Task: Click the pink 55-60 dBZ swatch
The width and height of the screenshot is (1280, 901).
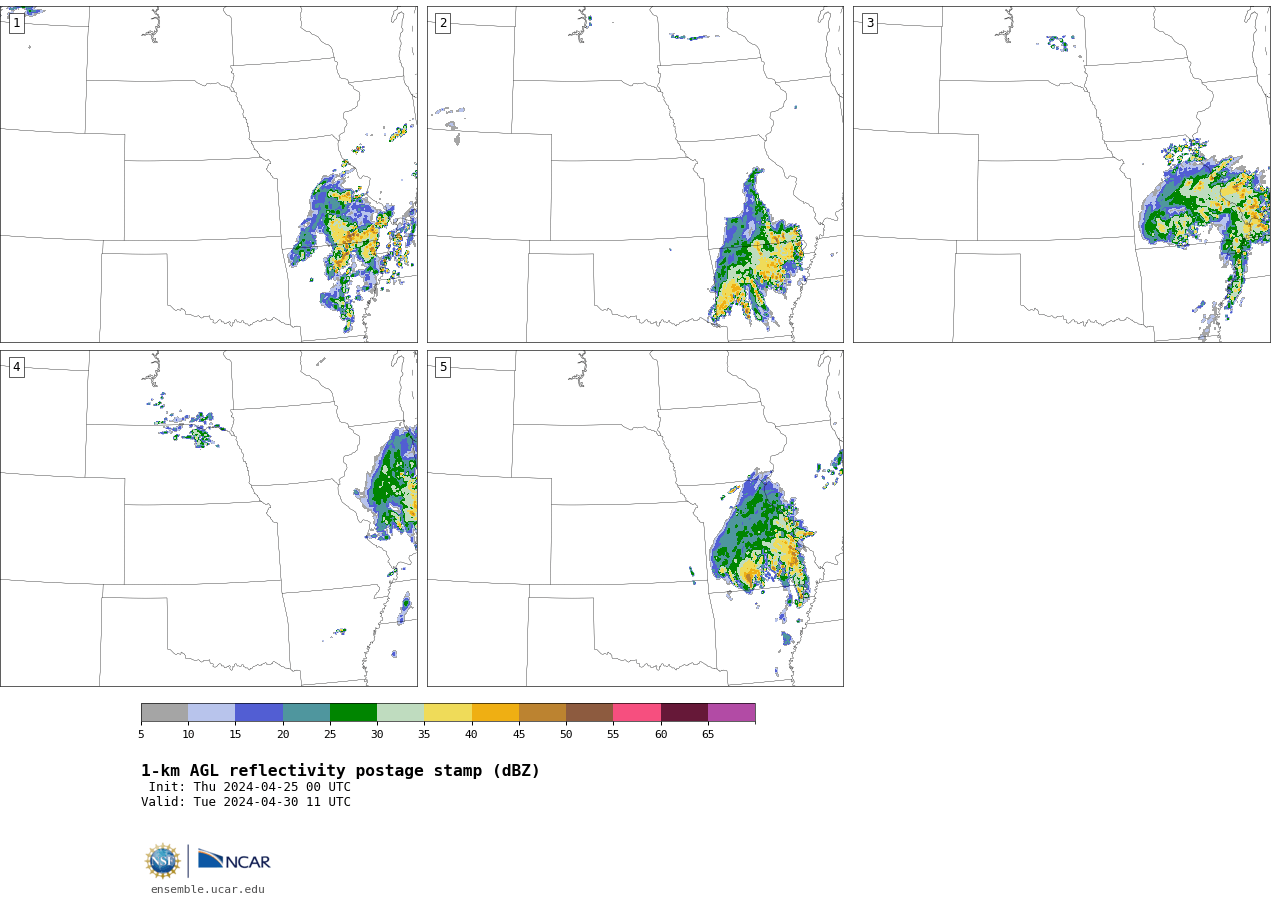Action: pos(637,713)
